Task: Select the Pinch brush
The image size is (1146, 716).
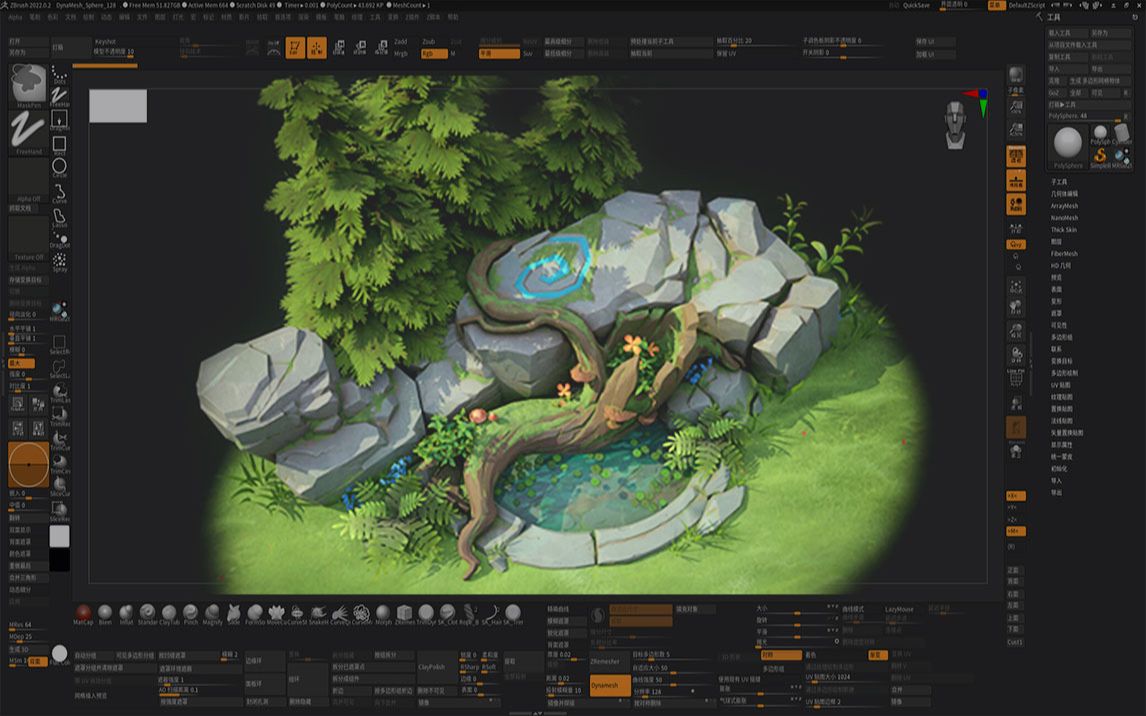Action: tap(190, 613)
